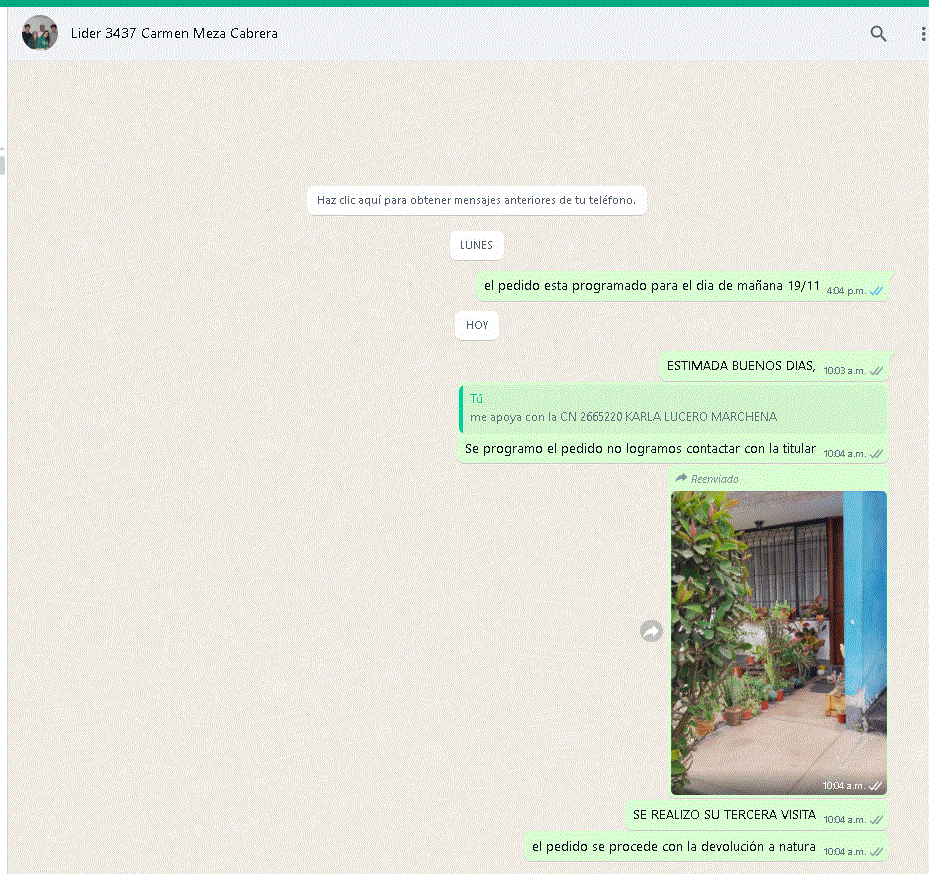Click the Reenviado forwarded arrow label
This screenshot has width=929, height=874.
click(682, 479)
